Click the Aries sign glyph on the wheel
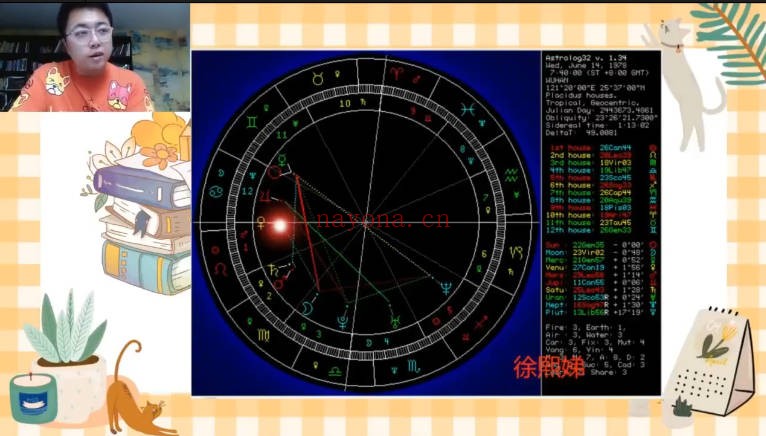 (396, 73)
